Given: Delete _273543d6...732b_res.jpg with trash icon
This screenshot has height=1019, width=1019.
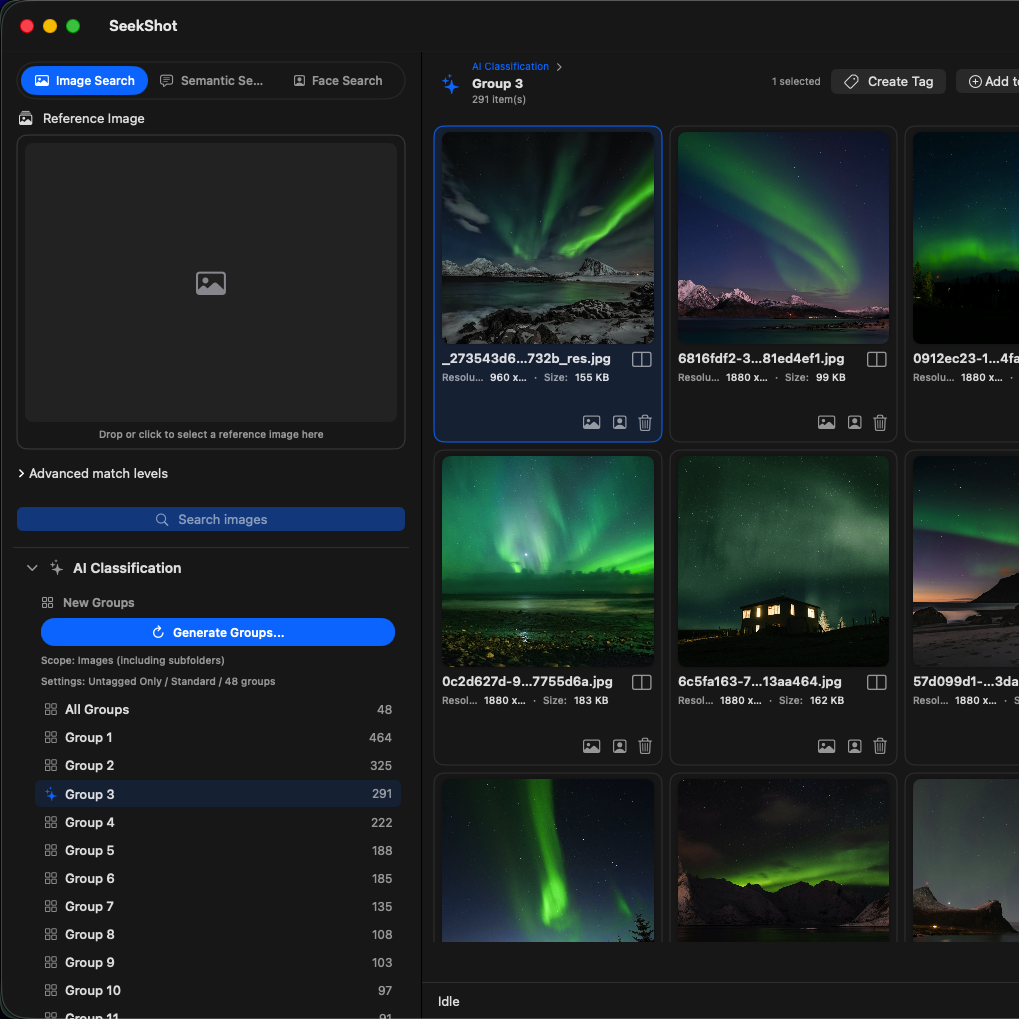Looking at the screenshot, I should pyautogui.click(x=645, y=422).
